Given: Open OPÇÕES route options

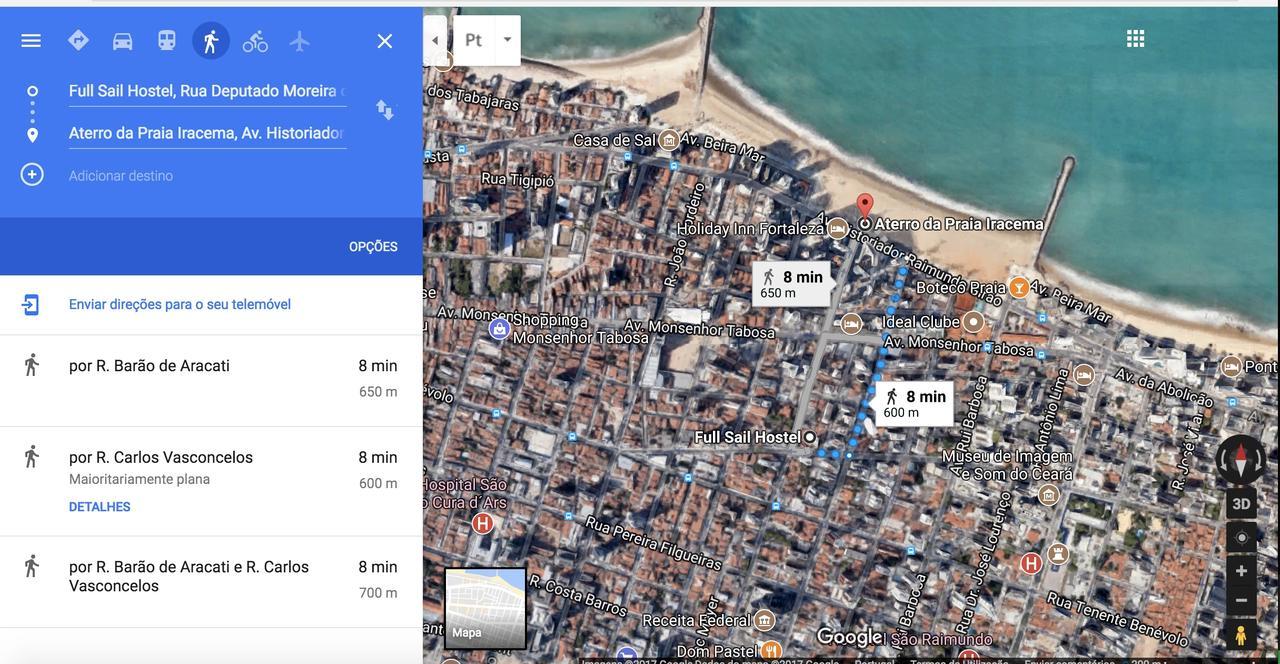Looking at the screenshot, I should coord(373,247).
